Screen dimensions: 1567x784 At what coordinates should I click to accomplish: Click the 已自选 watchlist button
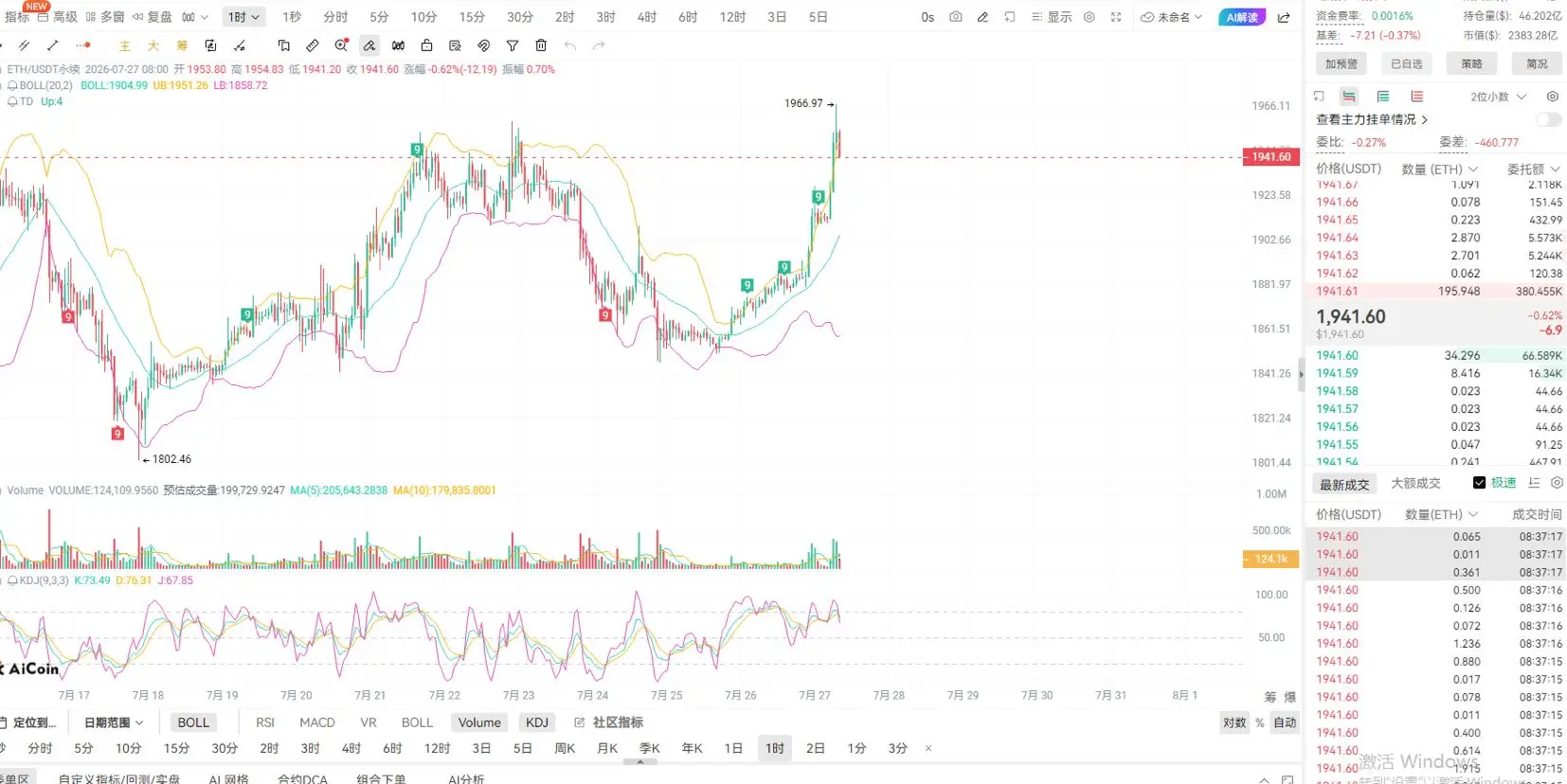pos(1407,63)
